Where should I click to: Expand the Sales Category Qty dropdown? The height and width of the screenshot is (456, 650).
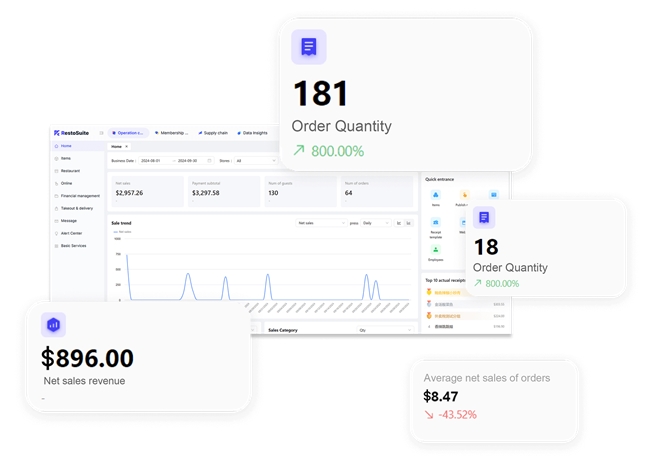384,330
